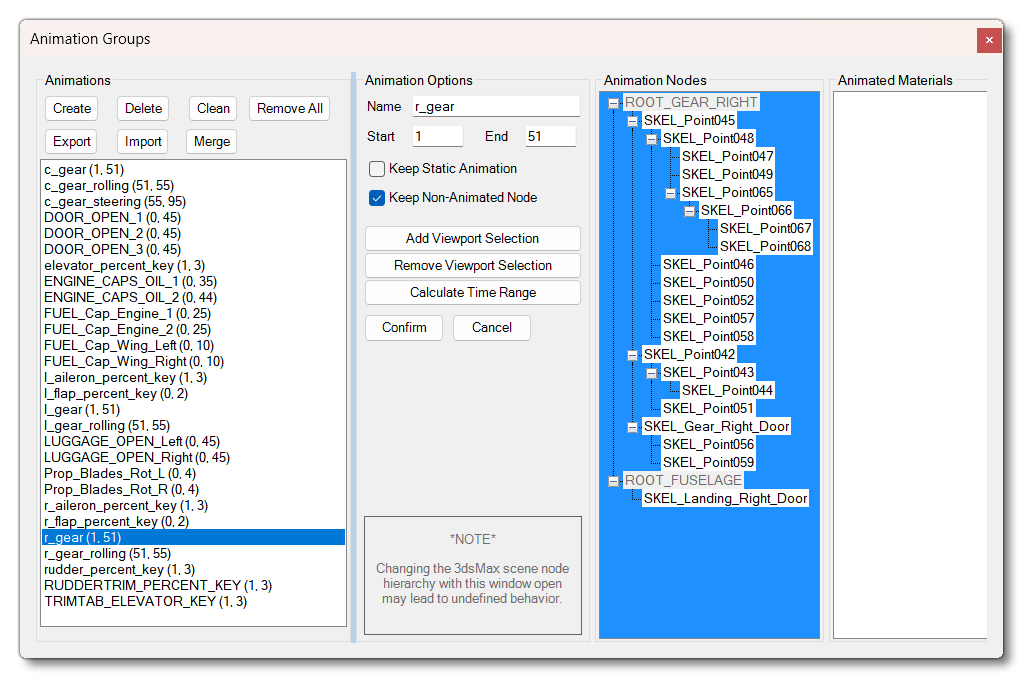The width and height of the screenshot is (1023, 678).
Task: Collapse the SKEL_Point045 node
Action: pyautogui.click(x=632, y=121)
